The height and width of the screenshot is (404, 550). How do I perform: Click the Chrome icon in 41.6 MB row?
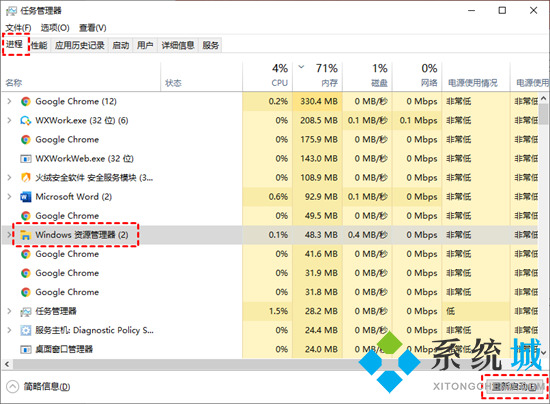[26, 254]
